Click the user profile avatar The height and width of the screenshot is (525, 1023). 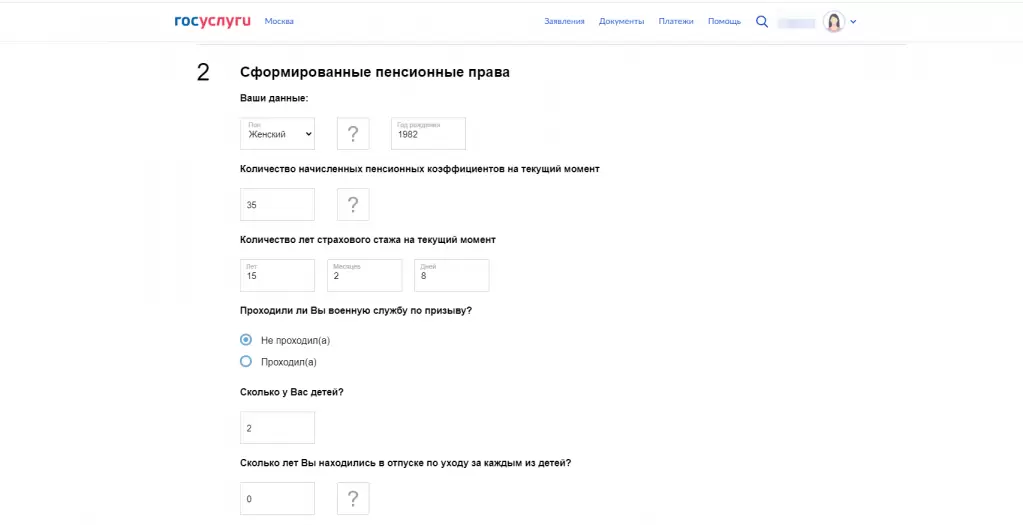[x=833, y=21]
